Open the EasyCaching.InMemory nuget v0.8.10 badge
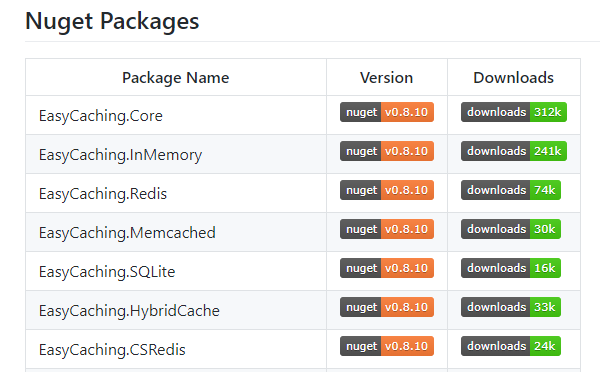 tap(387, 151)
